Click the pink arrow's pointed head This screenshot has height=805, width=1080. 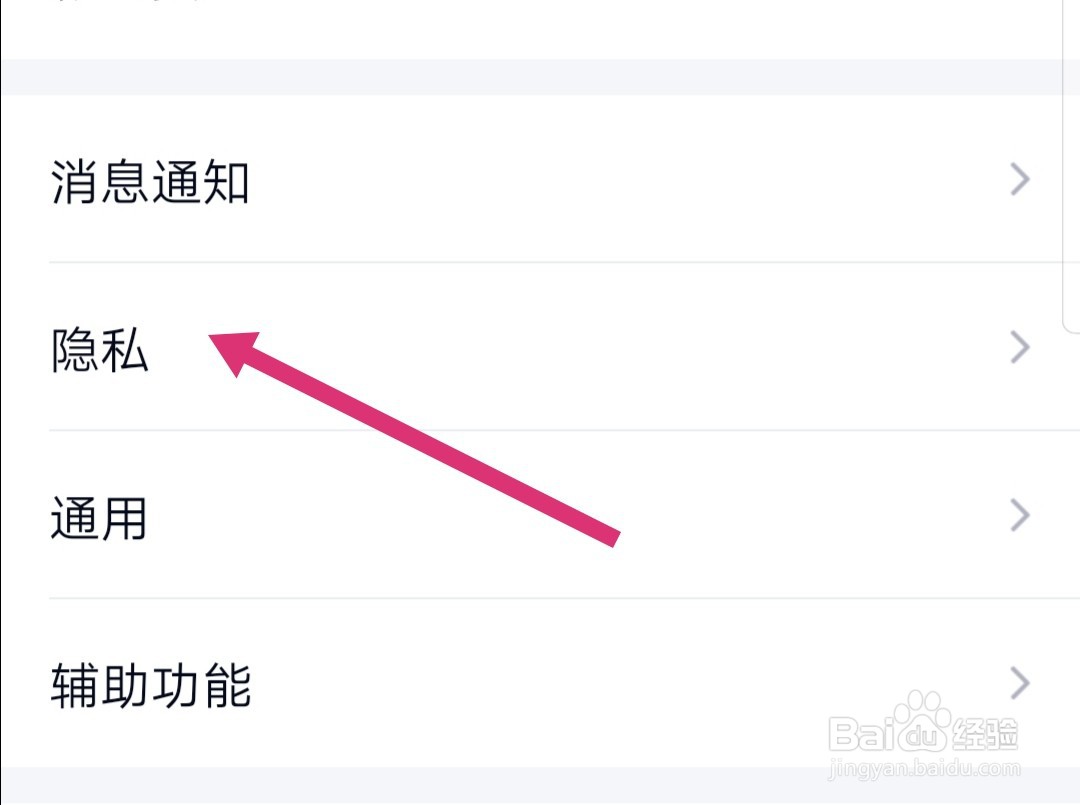click(233, 349)
